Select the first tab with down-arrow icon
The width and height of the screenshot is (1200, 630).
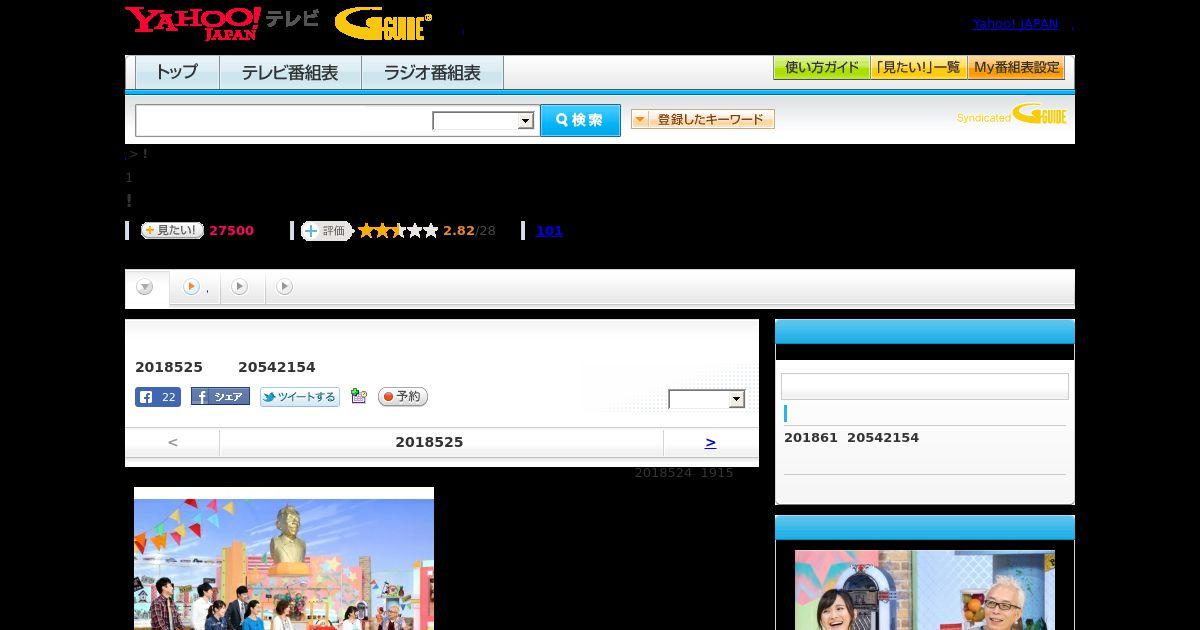pos(146,288)
